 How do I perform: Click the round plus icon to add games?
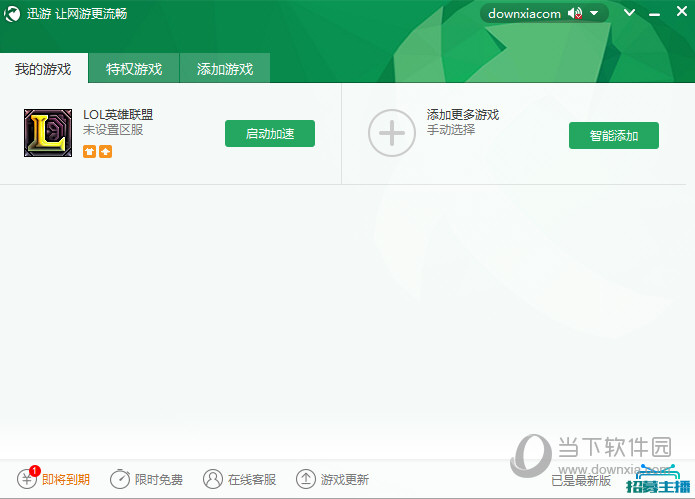pos(391,133)
